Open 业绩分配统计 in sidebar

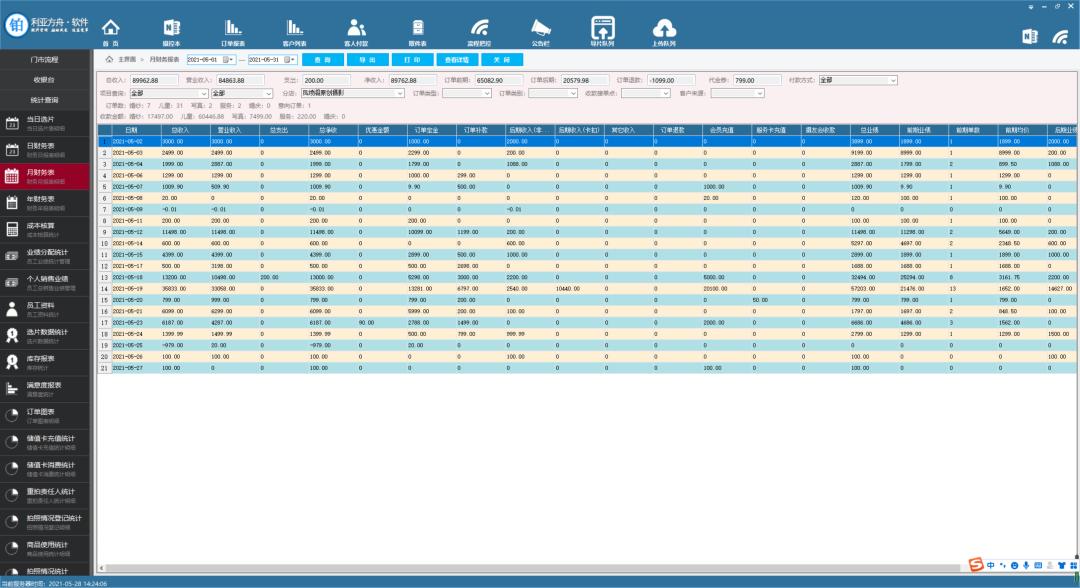pos(45,256)
